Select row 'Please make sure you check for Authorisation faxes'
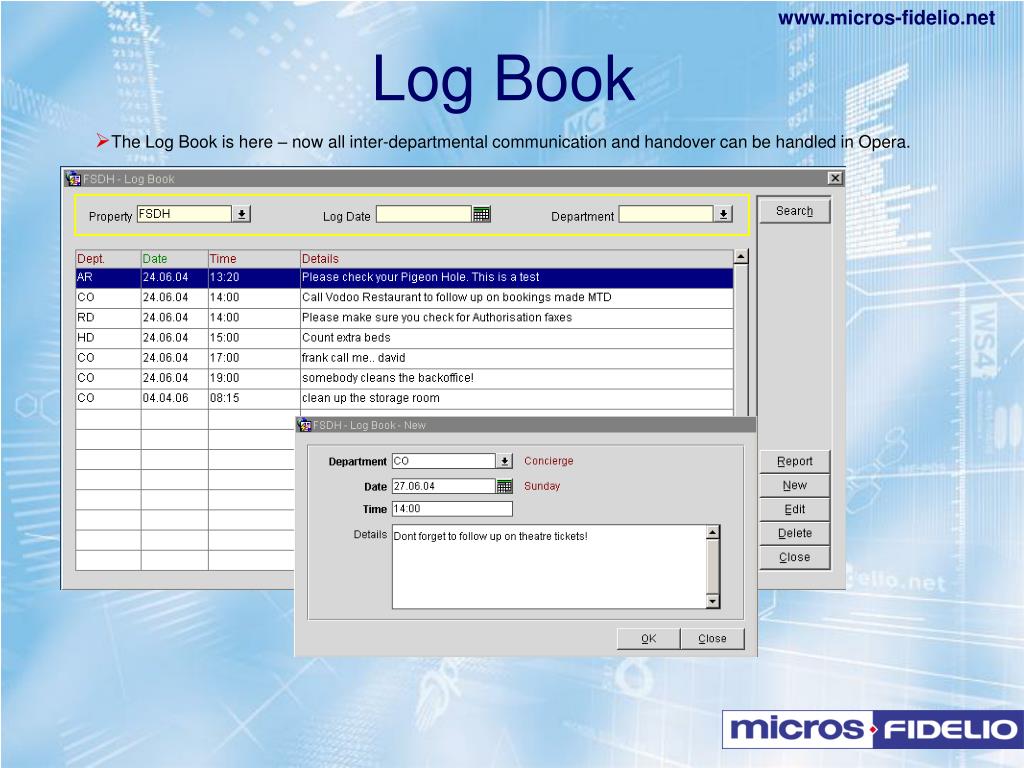 click(x=404, y=318)
